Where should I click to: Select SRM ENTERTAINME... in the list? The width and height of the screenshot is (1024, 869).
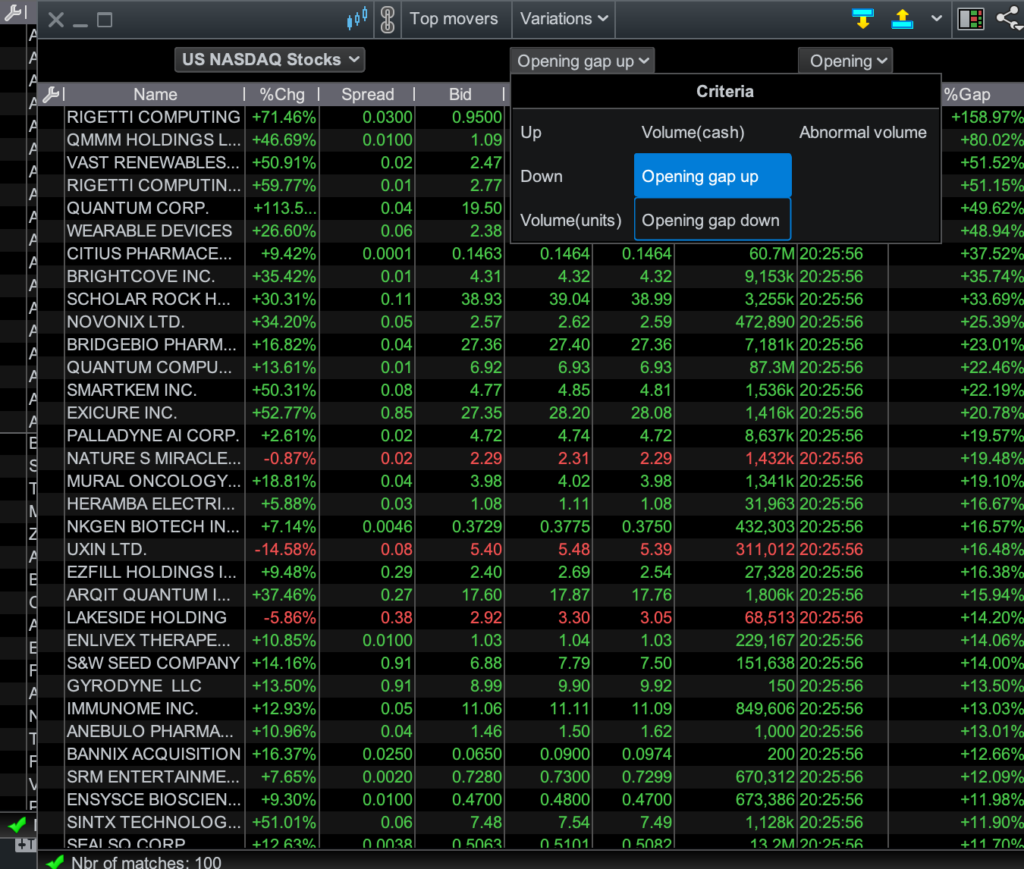[153, 778]
